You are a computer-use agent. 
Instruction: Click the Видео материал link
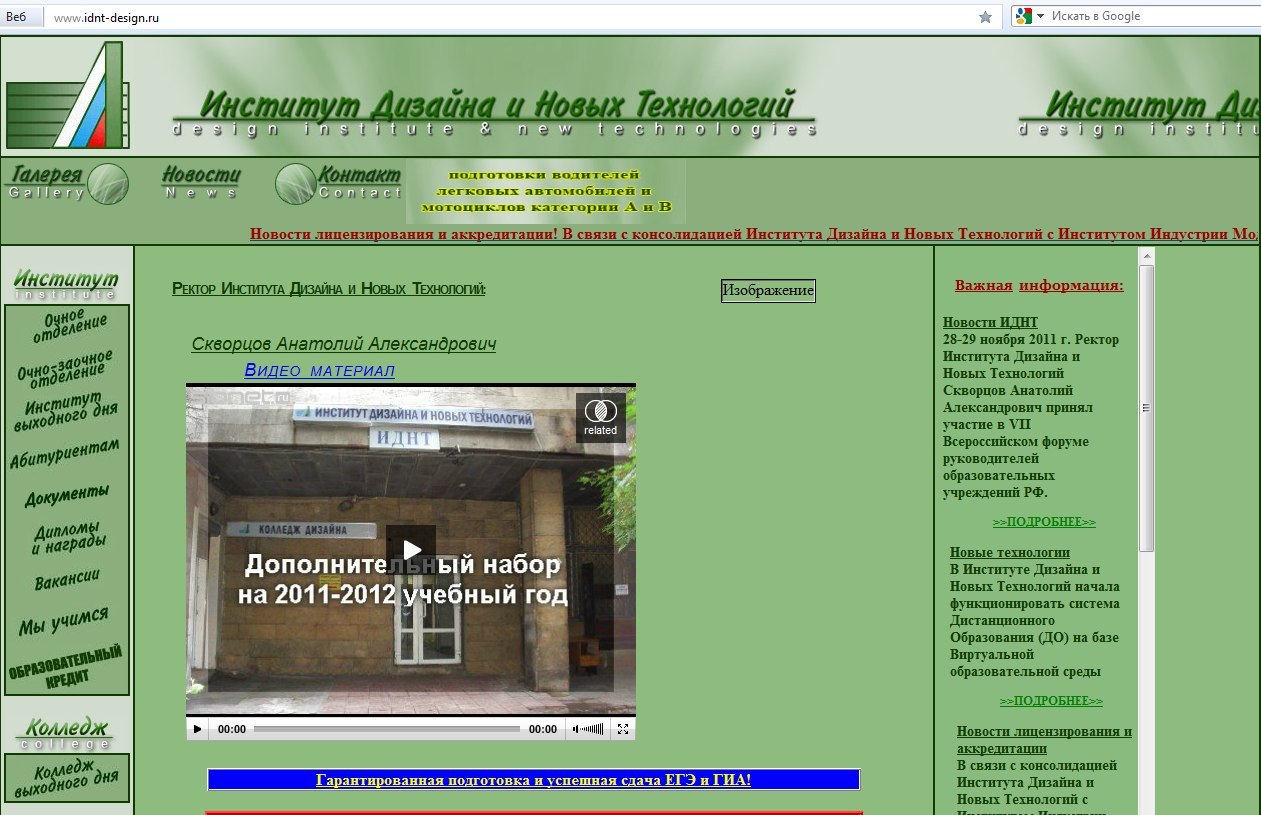pos(319,370)
